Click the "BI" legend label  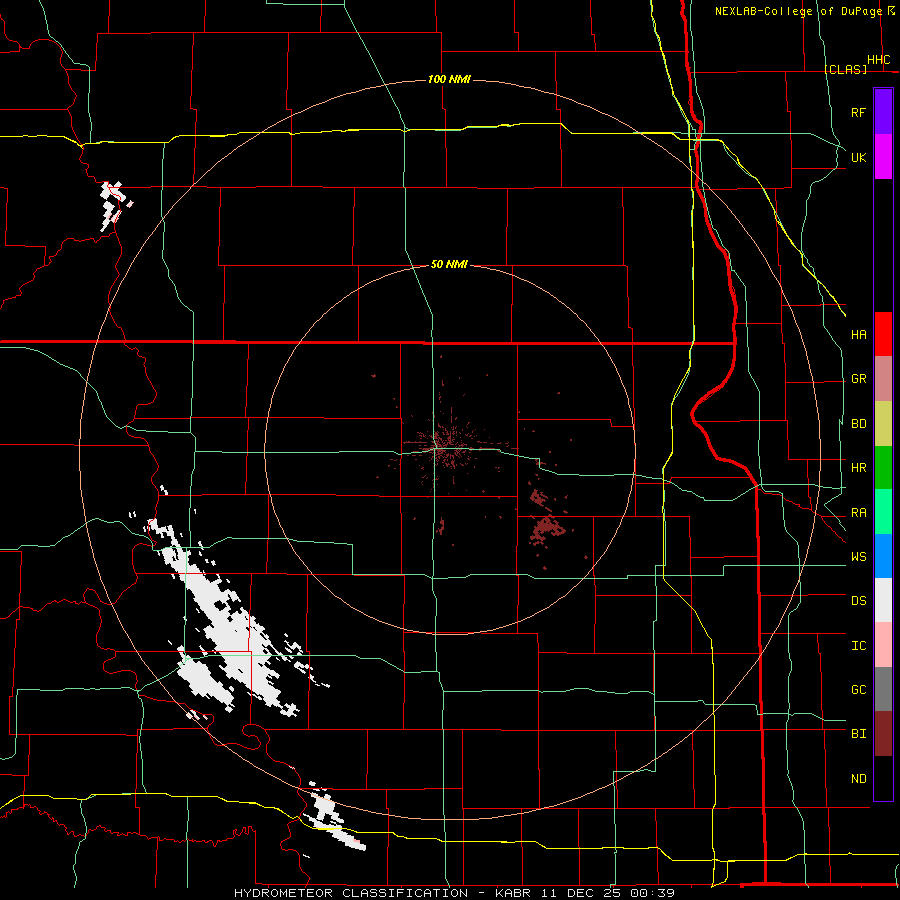(x=859, y=734)
